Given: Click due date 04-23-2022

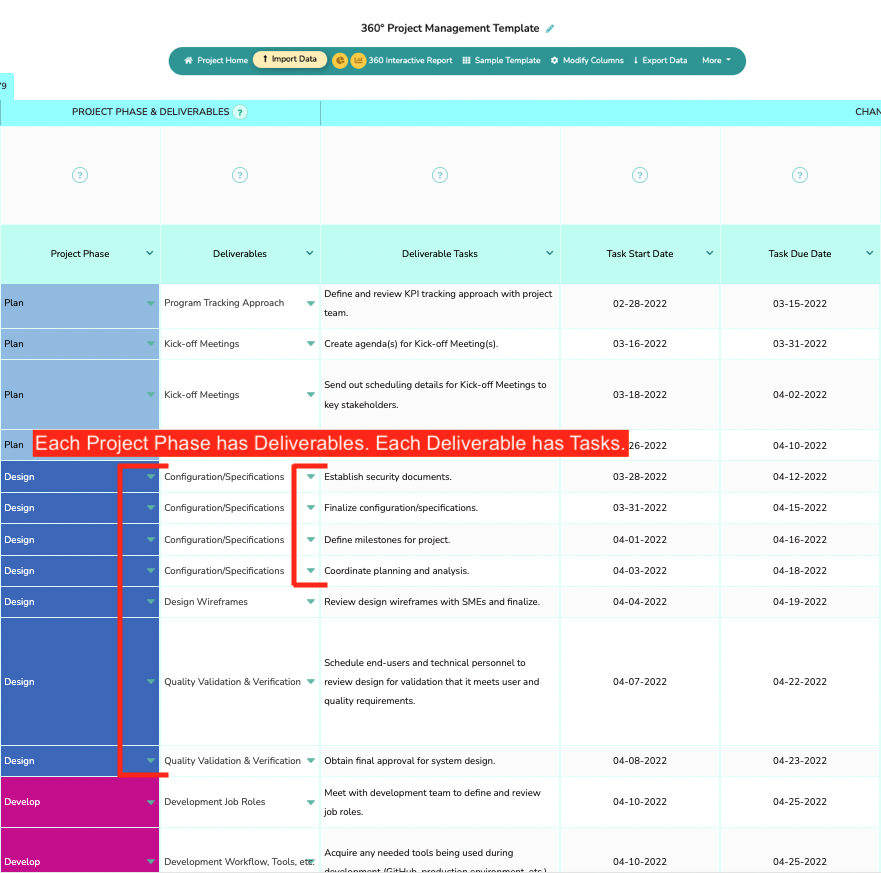Looking at the screenshot, I should pos(800,761).
